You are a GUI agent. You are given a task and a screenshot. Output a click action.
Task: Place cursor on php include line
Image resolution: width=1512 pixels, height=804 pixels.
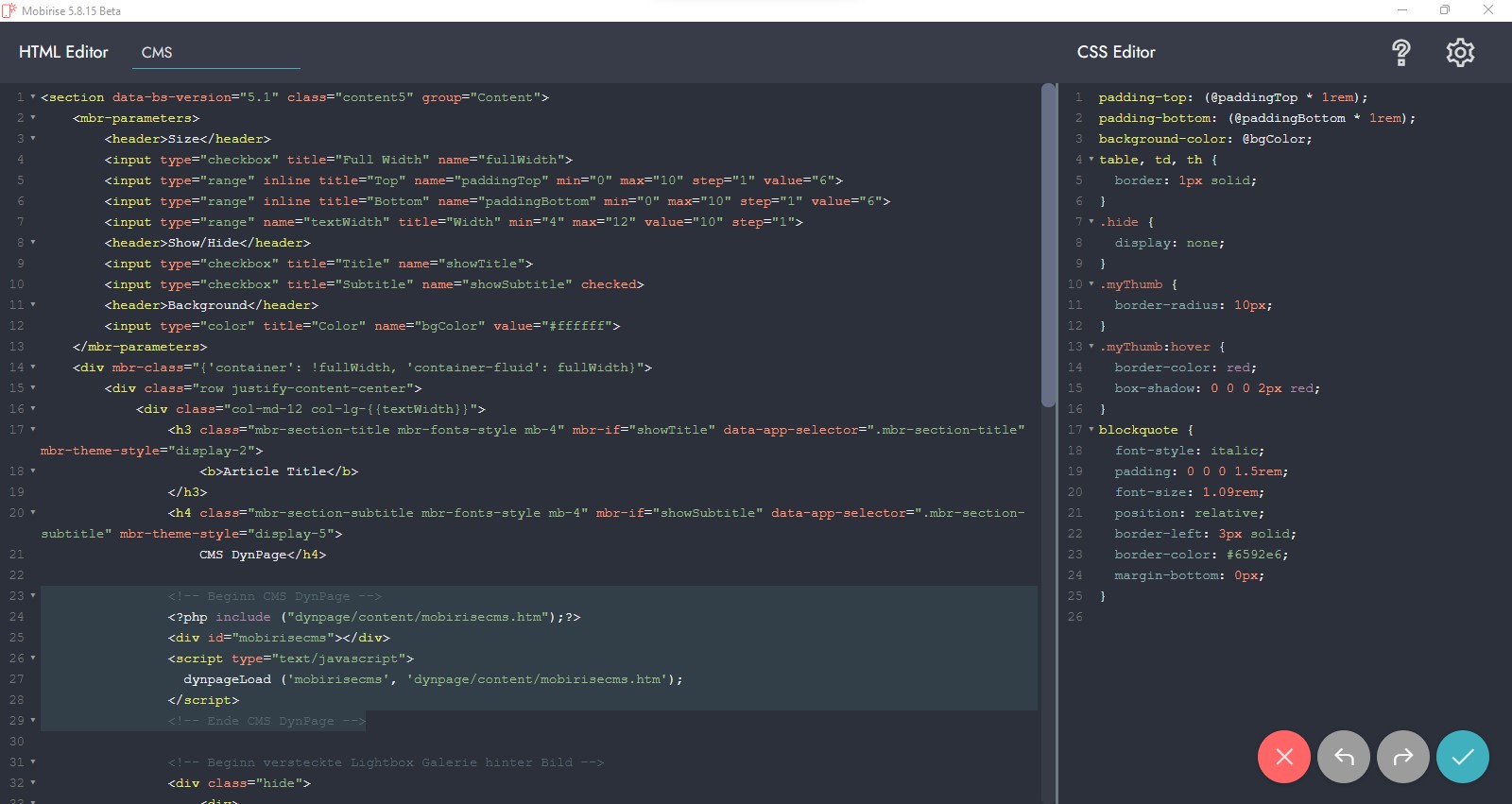[x=378, y=617]
